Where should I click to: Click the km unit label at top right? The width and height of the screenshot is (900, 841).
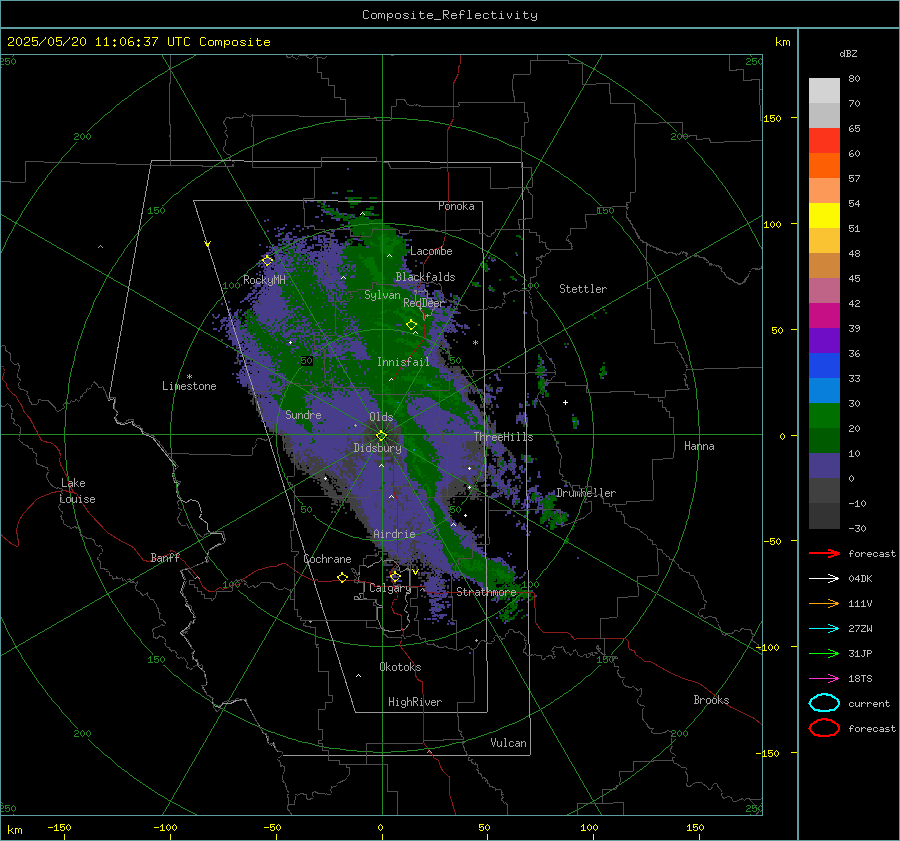(782, 42)
